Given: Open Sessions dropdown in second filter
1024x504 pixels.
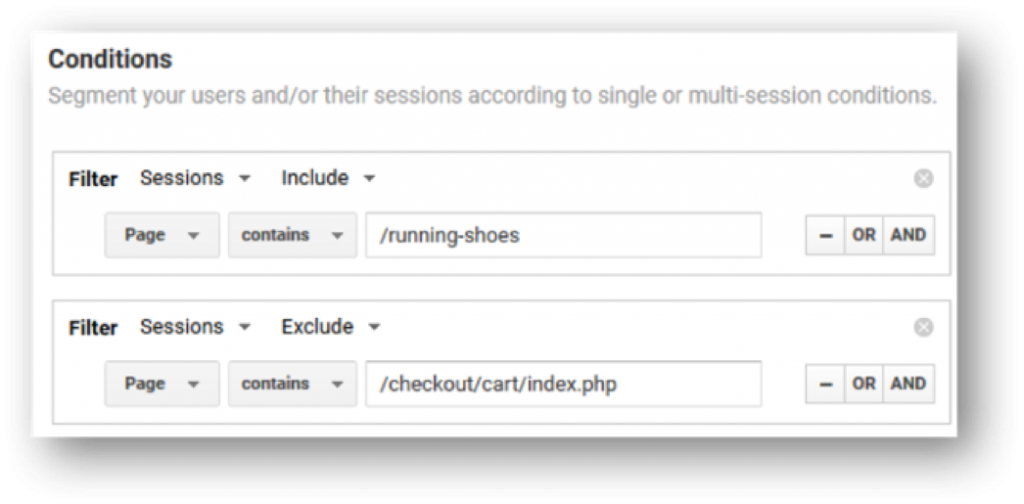Looking at the screenshot, I should tap(195, 327).
